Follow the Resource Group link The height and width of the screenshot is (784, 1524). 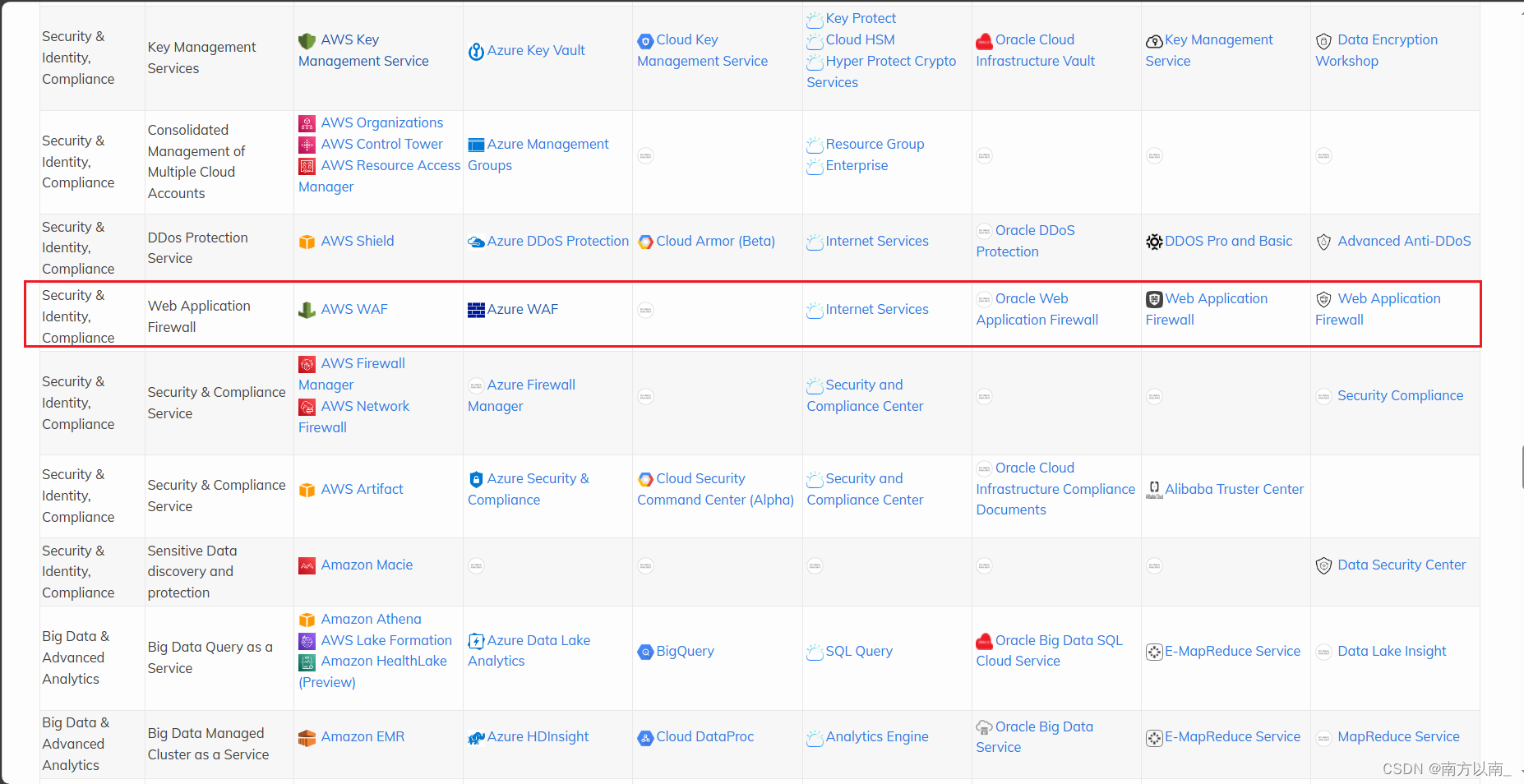(875, 145)
